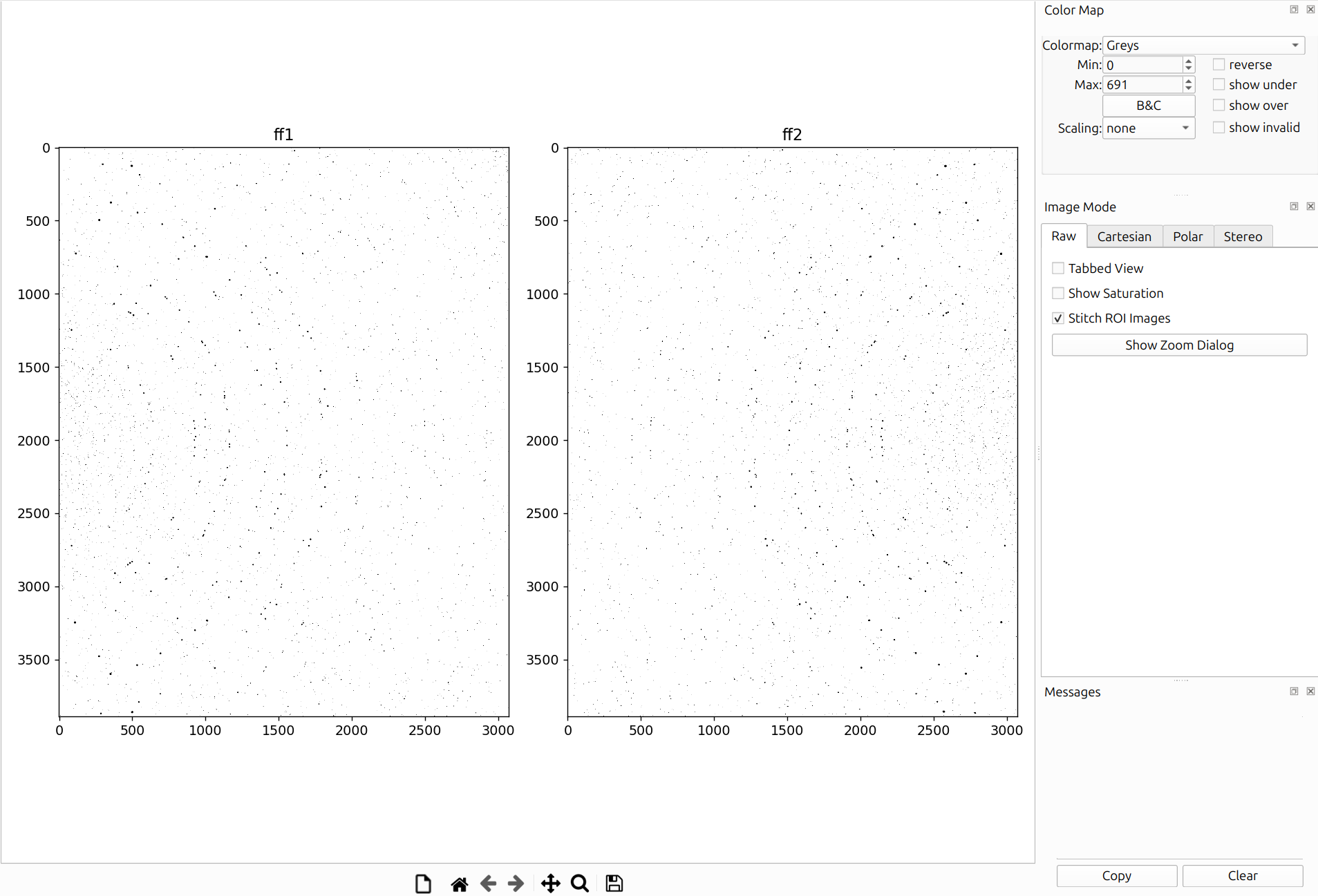Activate the Pan move tool
This screenshot has height=896, width=1318.
click(551, 884)
